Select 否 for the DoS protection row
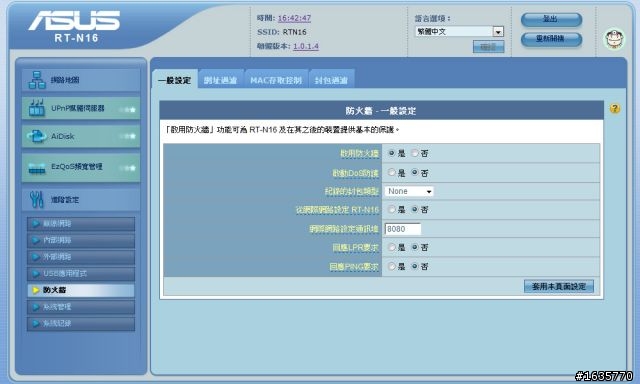640x384 pixels. [x=415, y=173]
